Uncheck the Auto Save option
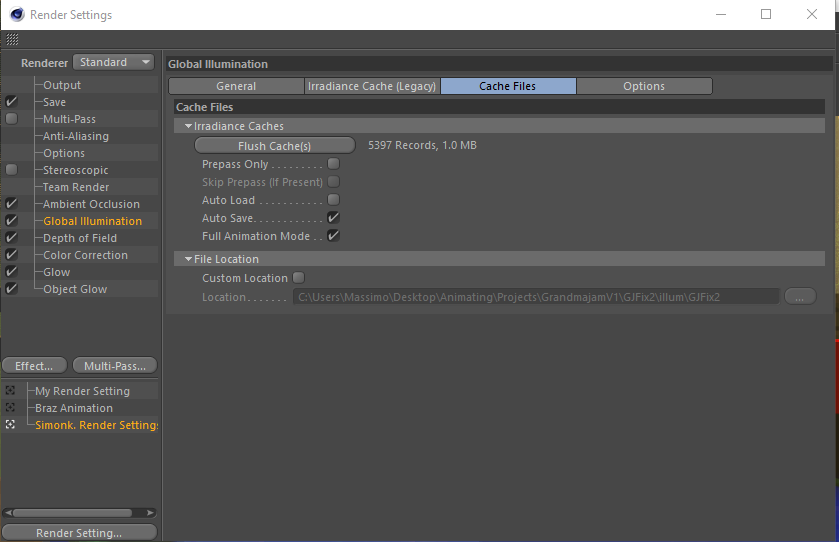 (x=333, y=218)
